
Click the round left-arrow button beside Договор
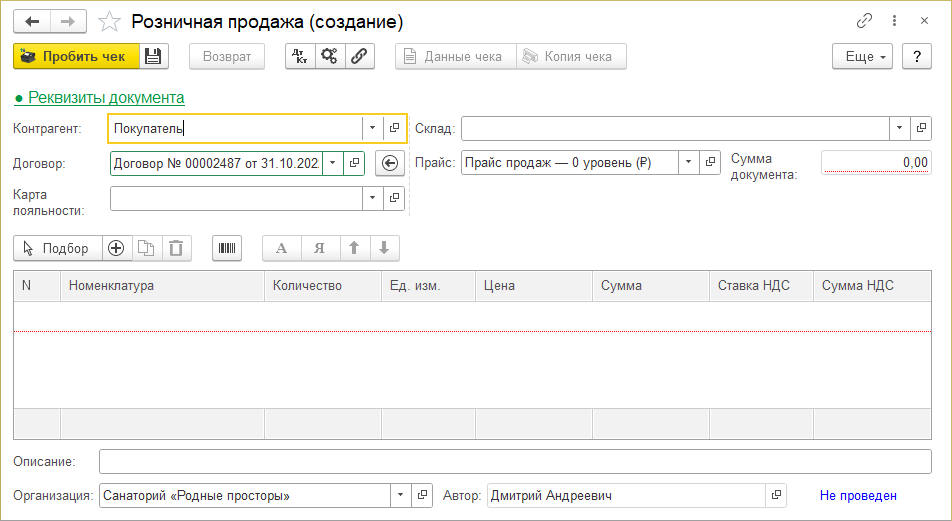pos(389,163)
